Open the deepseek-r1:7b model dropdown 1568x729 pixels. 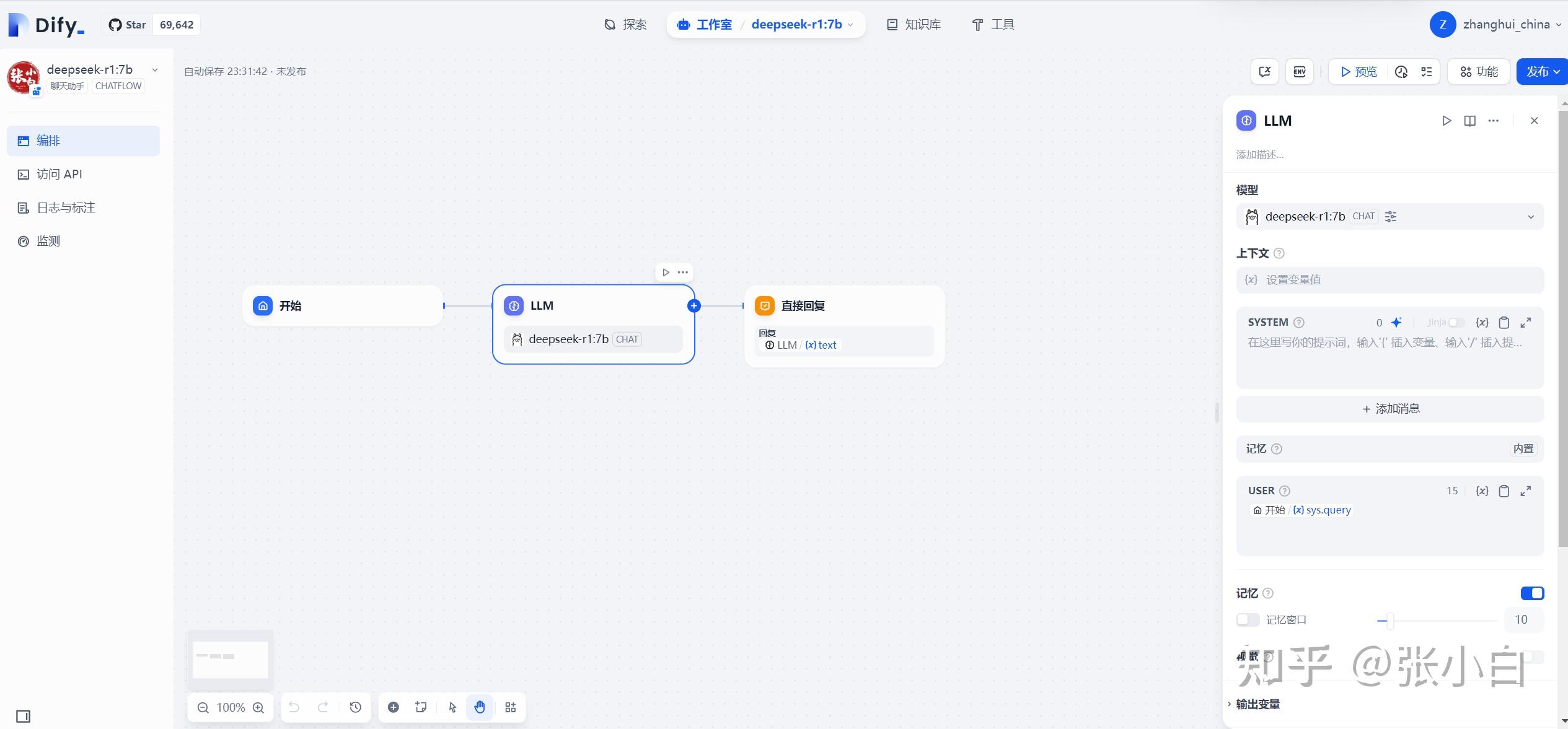[1530, 216]
